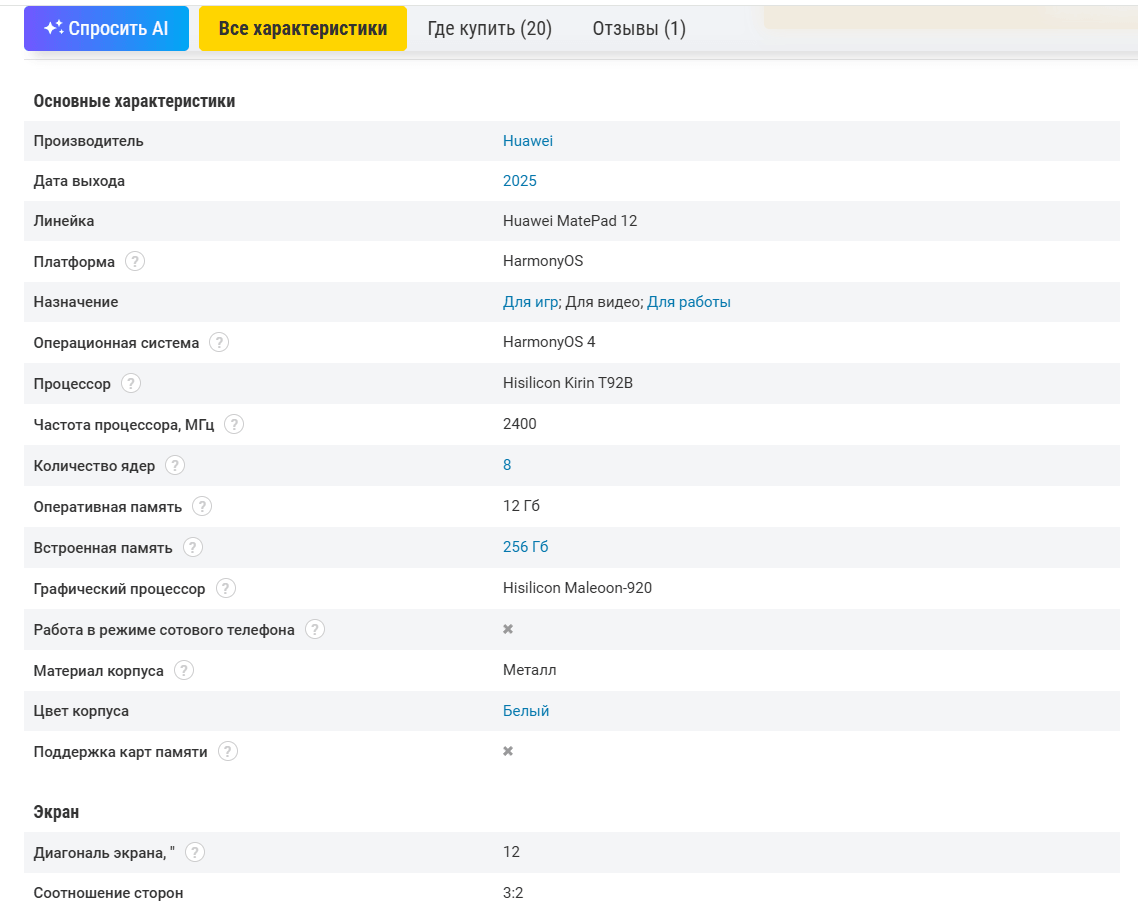Show hint for Частота процессора, МГц
1138x910 pixels.
click(x=234, y=424)
